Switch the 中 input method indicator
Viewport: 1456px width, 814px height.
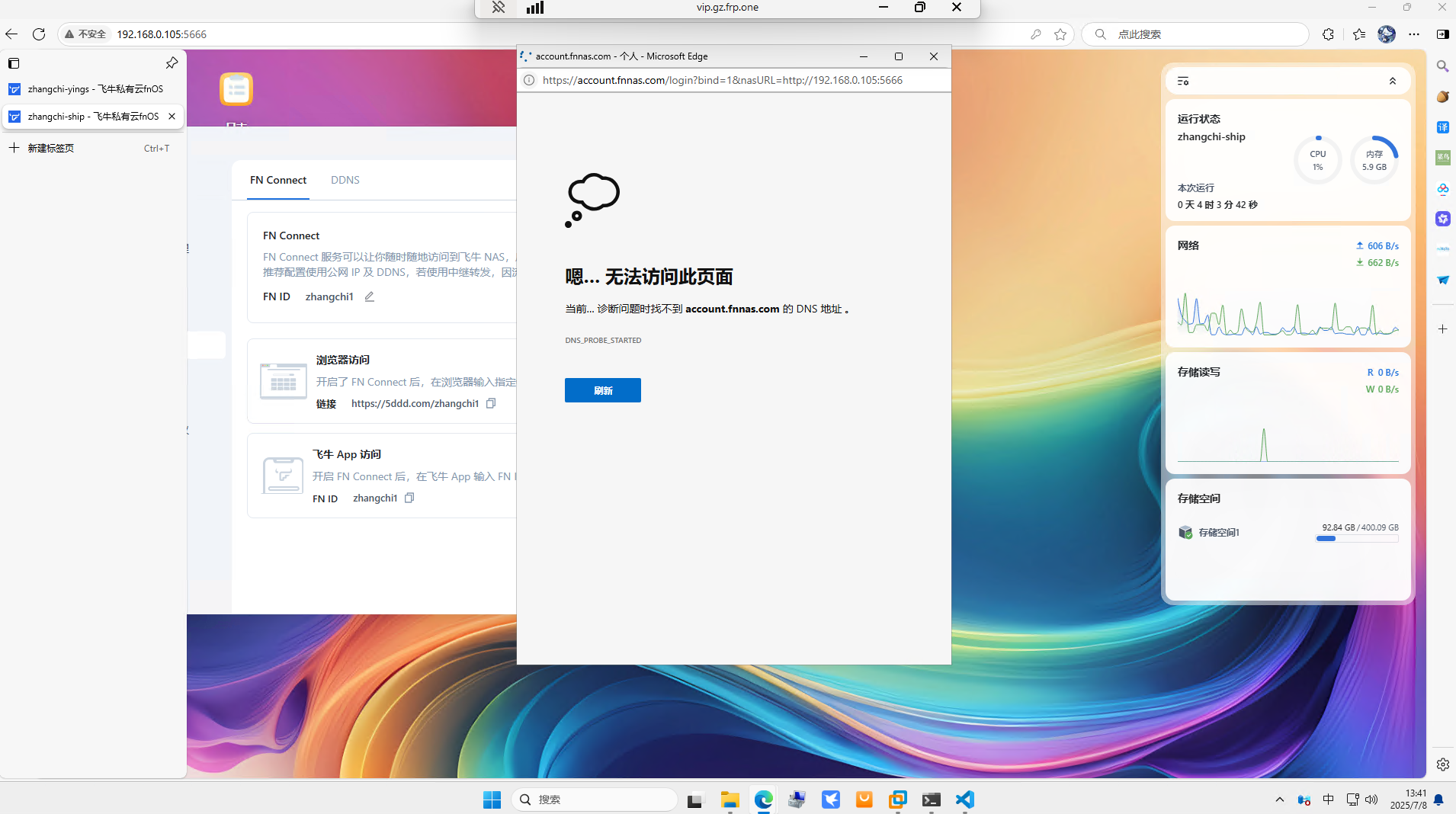1328,799
